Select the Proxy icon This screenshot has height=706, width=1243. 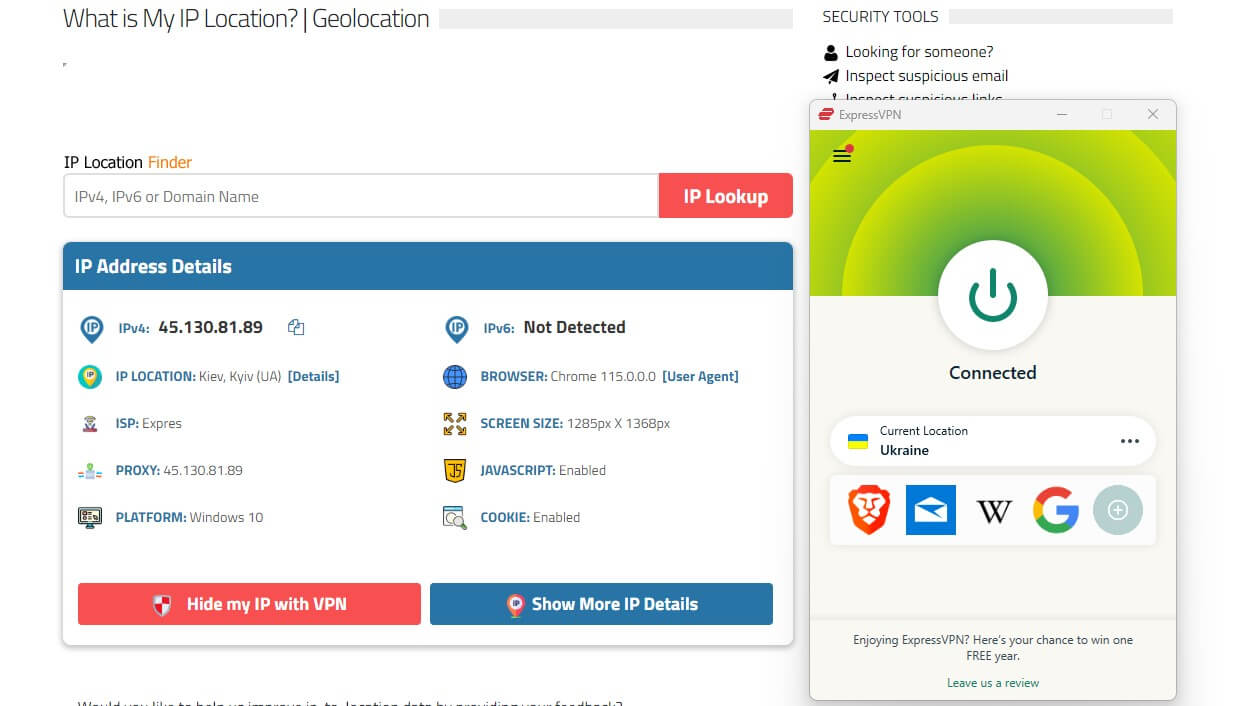(x=90, y=470)
